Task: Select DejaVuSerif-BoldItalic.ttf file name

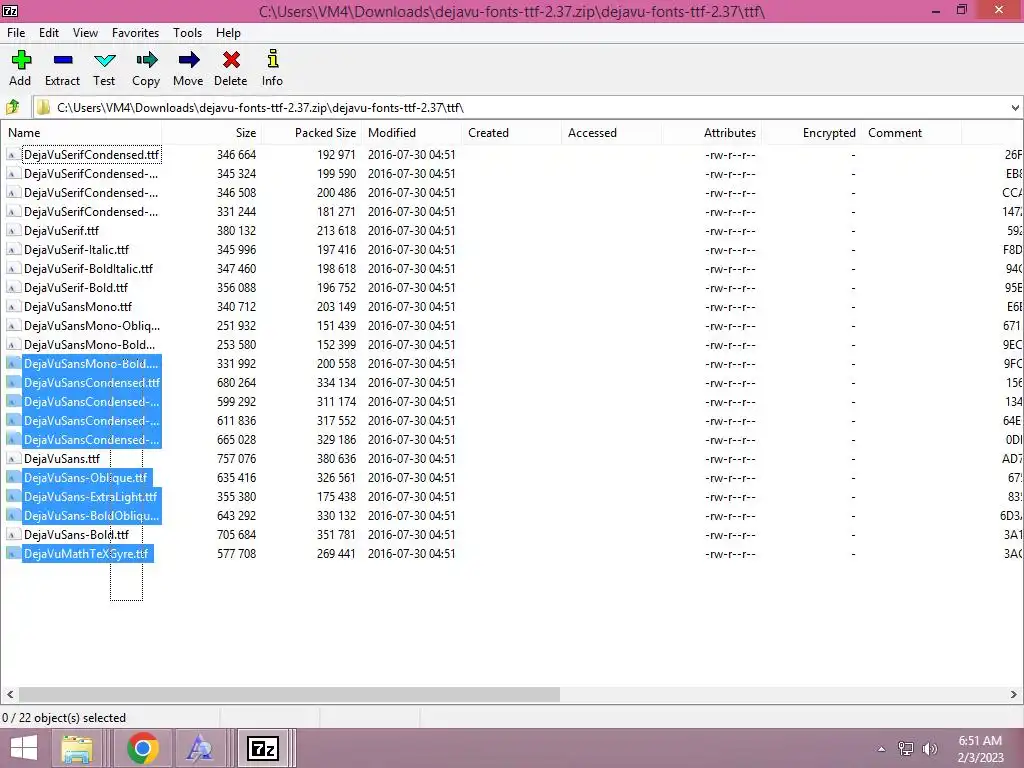Action: click(x=88, y=268)
